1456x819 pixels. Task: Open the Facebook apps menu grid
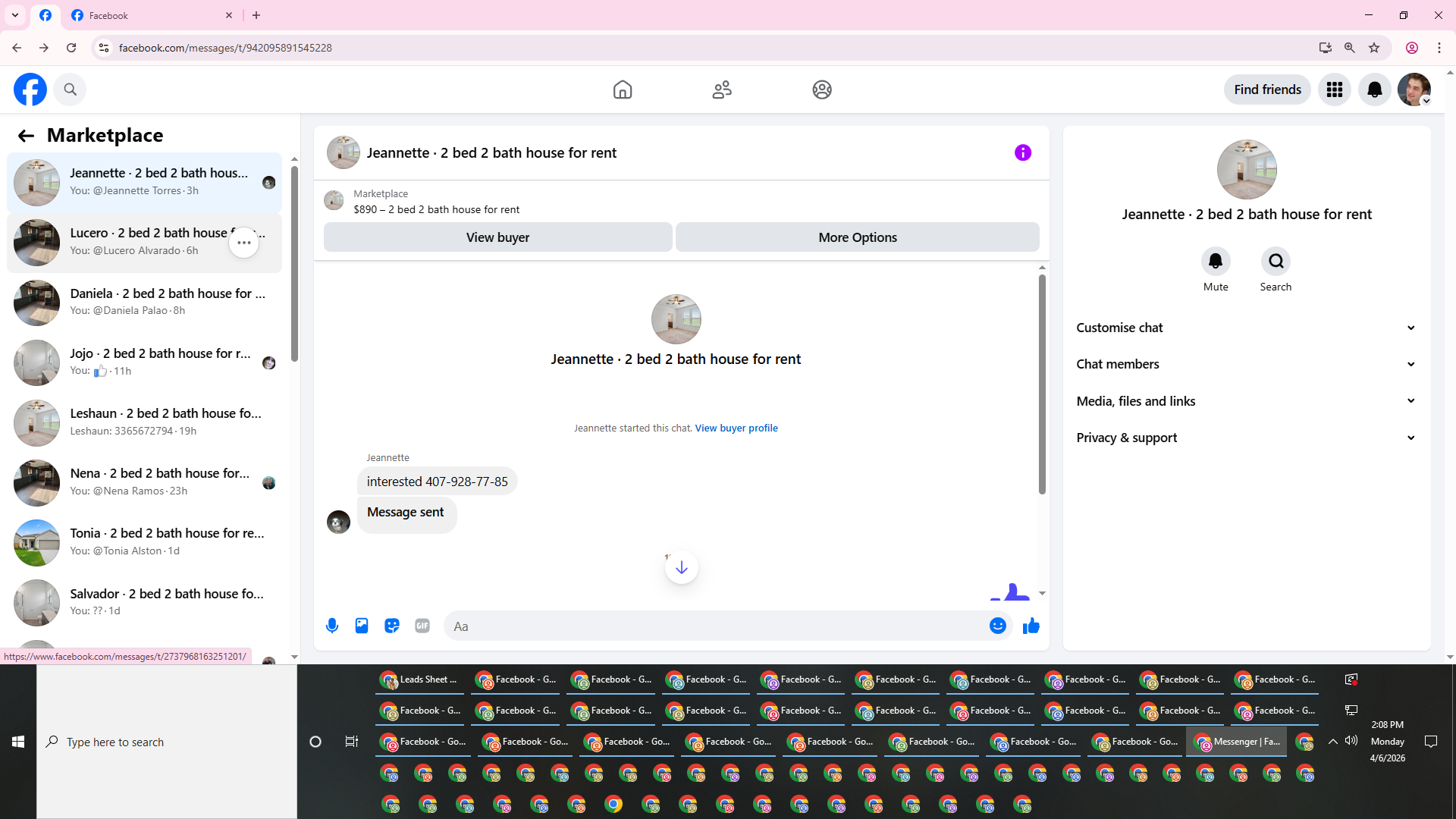[x=1335, y=89]
